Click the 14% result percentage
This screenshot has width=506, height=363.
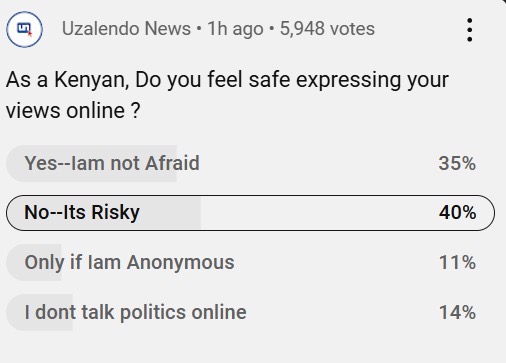coord(457,312)
